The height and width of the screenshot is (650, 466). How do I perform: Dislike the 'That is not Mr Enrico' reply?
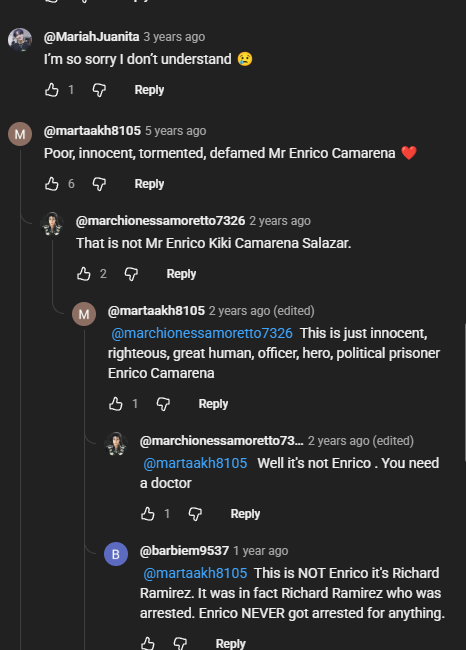point(131,274)
